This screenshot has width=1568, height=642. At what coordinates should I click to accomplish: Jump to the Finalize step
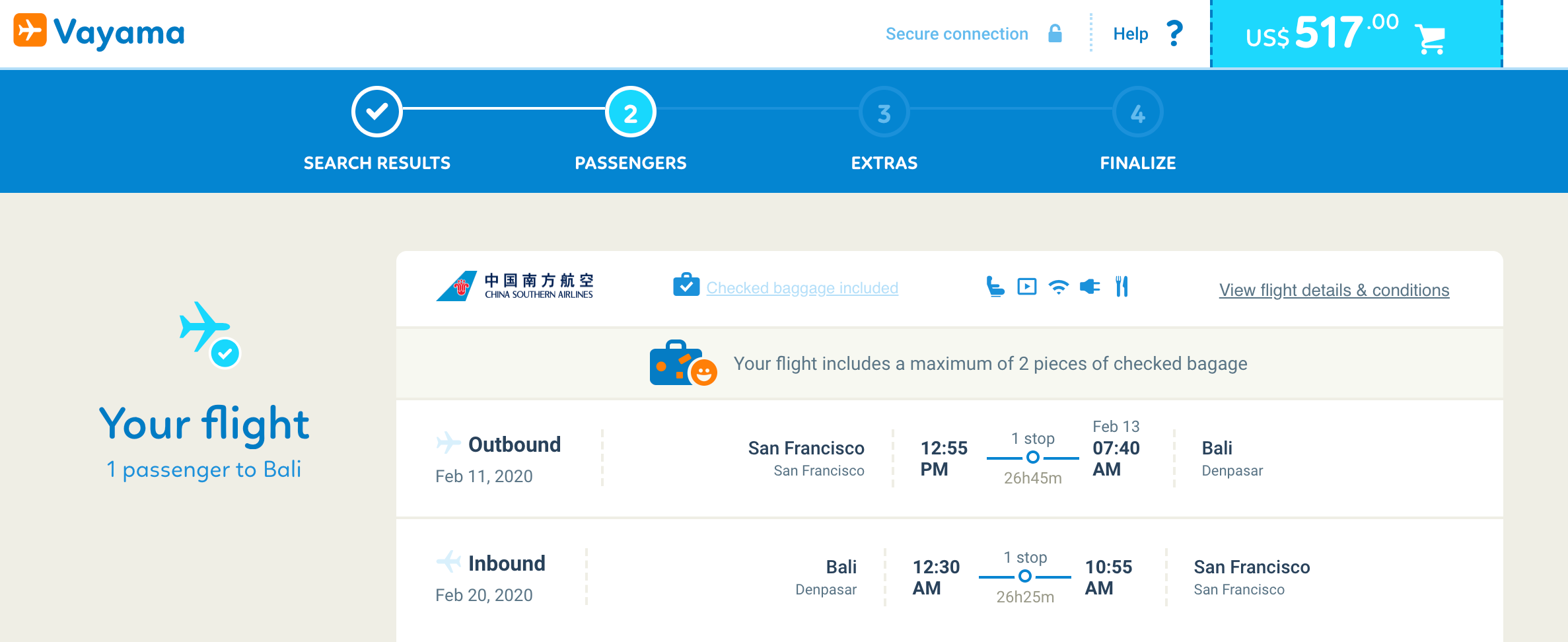click(x=1137, y=112)
